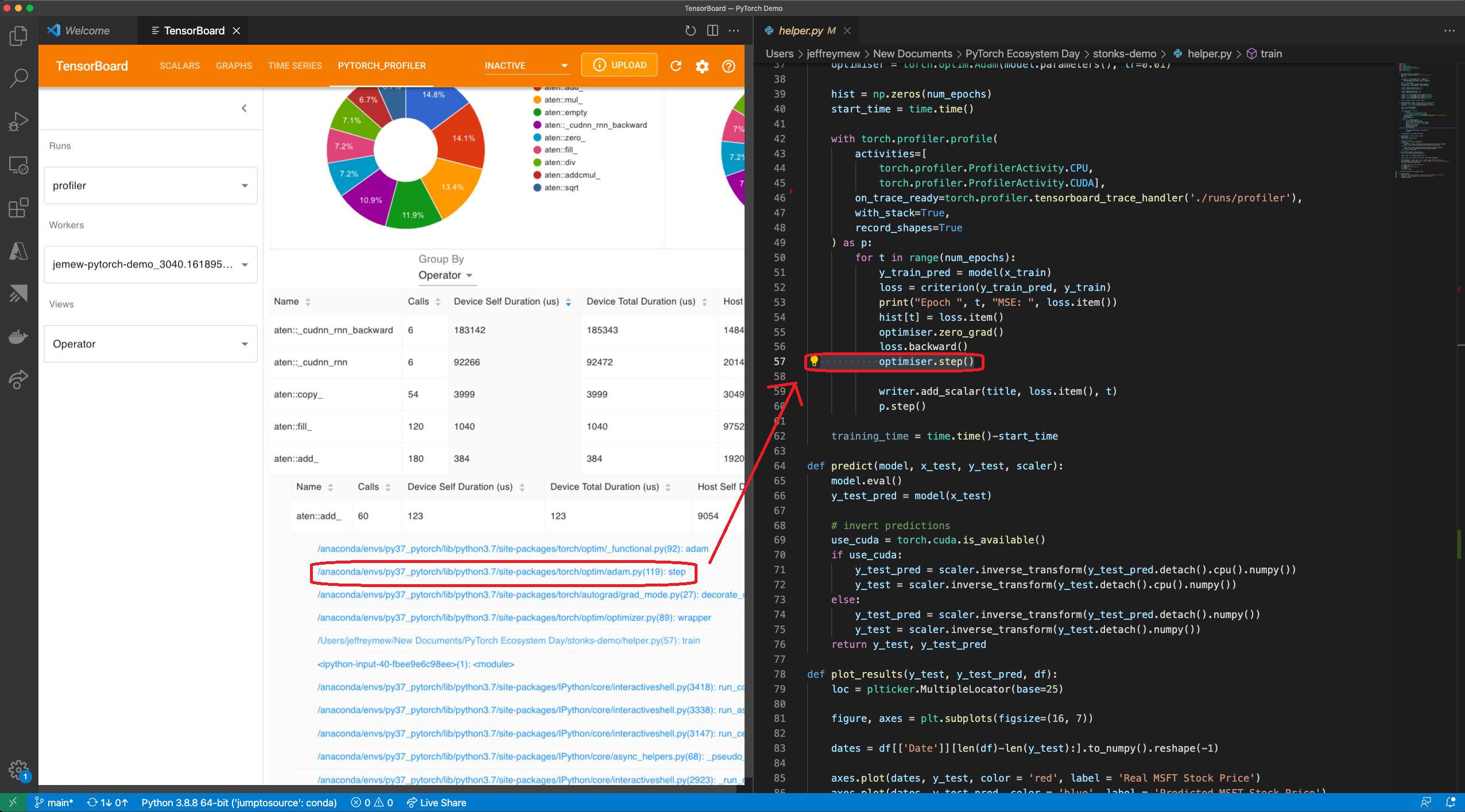This screenshot has width=1465, height=812.
Task: Click the split editor icon
Action: pyautogui.click(x=712, y=30)
